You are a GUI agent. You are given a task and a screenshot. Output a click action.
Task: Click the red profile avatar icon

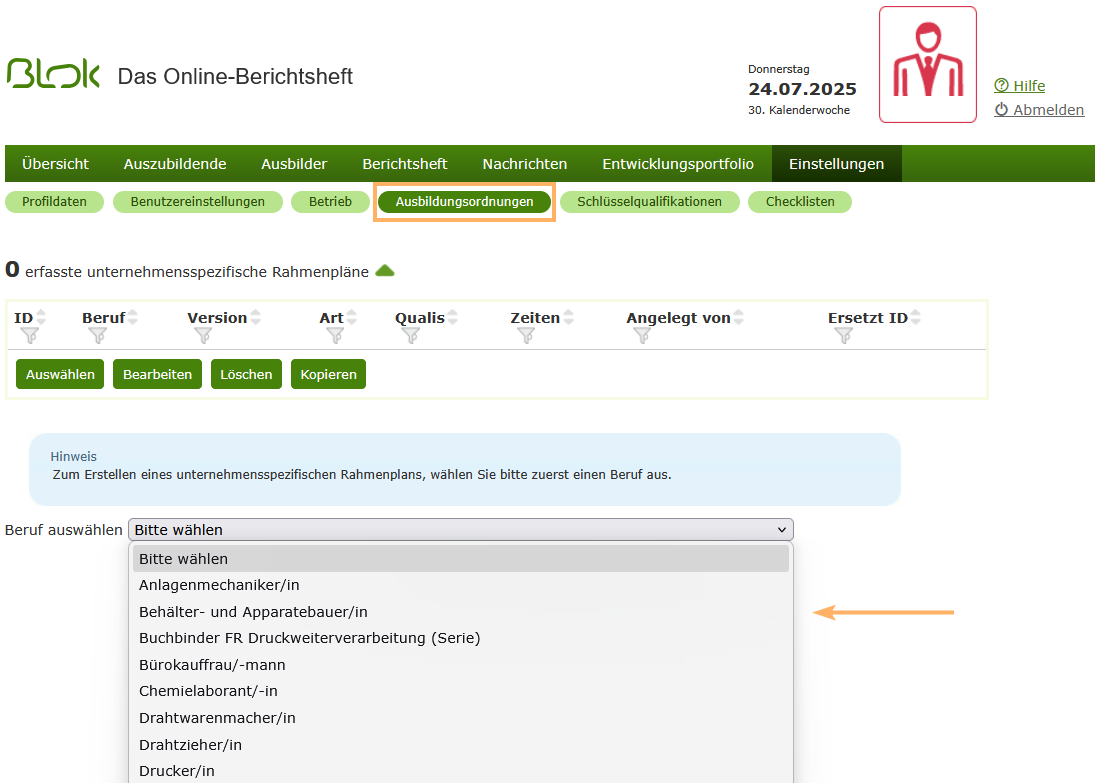927,64
